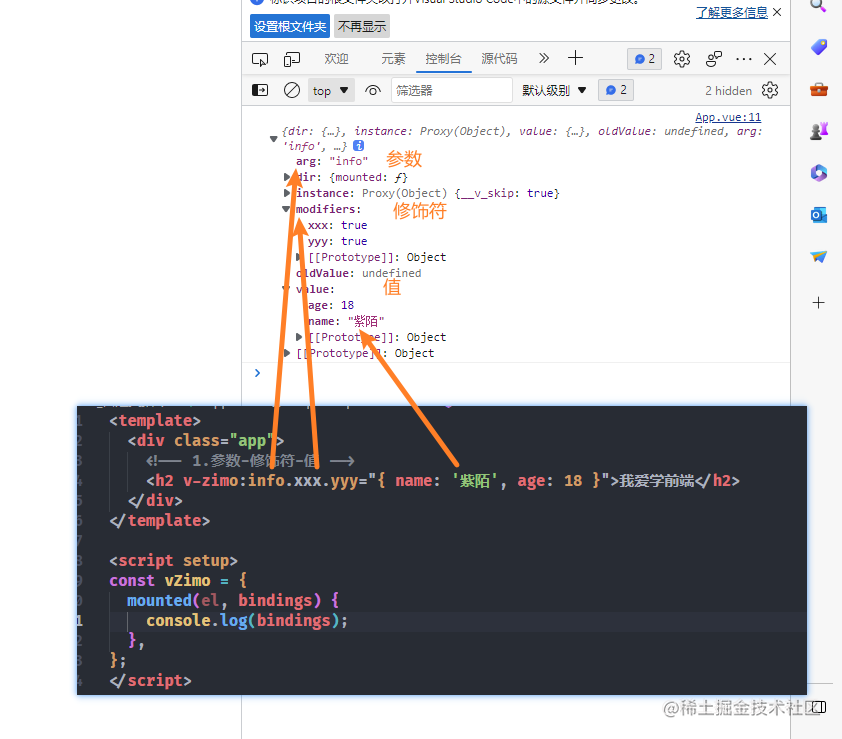This screenshot has width=842, height=739.
Task: Clear the console with the circle-slash icon
Action: (292, 90)
